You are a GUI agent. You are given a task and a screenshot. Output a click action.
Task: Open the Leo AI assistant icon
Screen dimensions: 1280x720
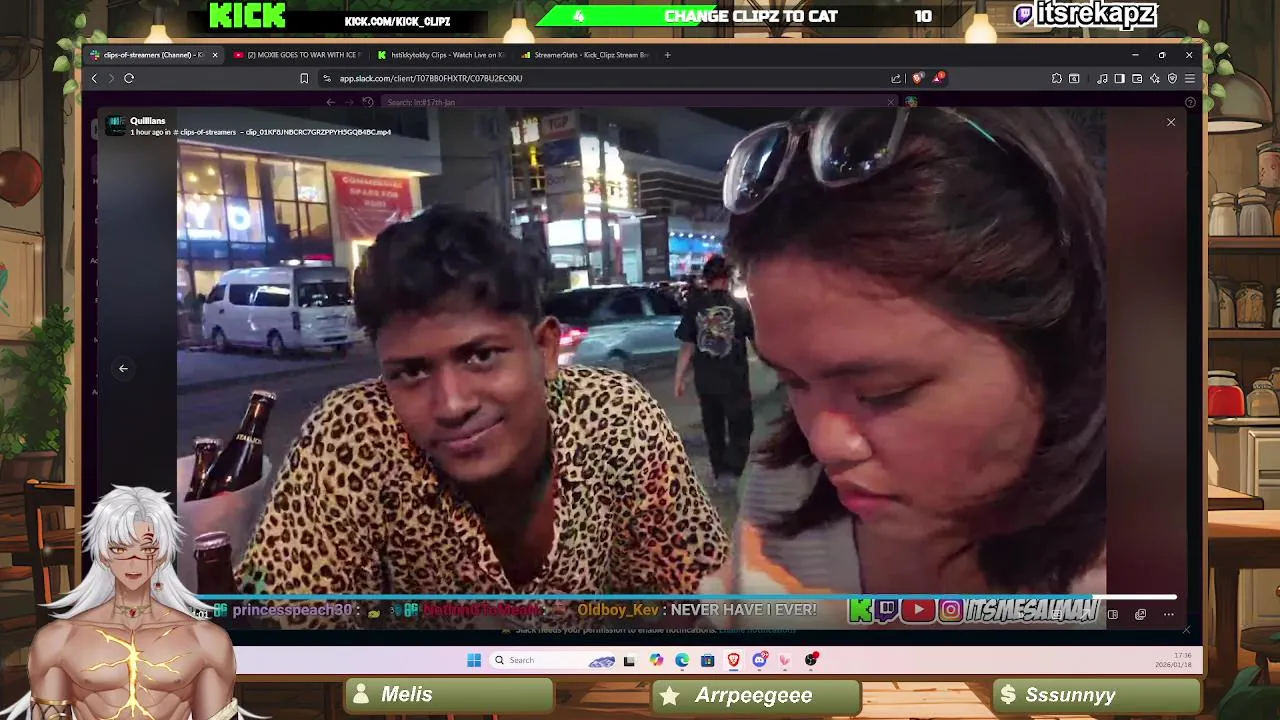click(x=1155, y=78)
